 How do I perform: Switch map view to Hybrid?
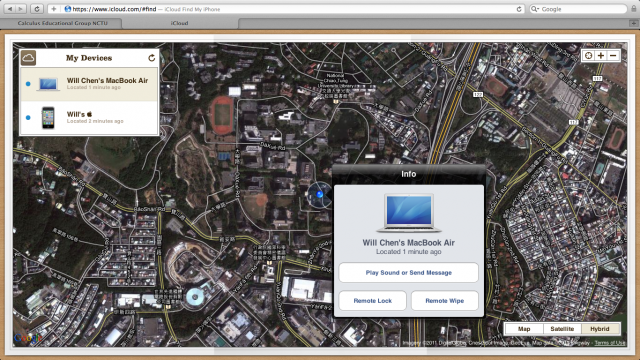pyautogui.click(x=600, y=329)
